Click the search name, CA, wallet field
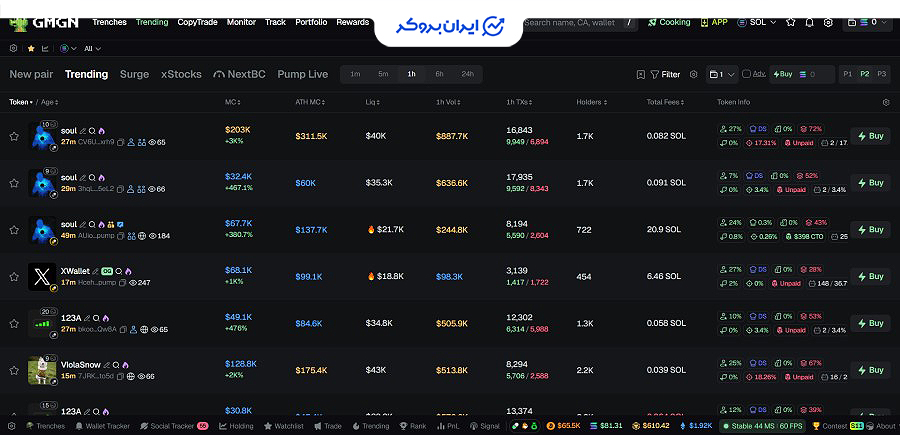Image resolution: width=900 pixels, height=435 pixels. coord(580,22)
